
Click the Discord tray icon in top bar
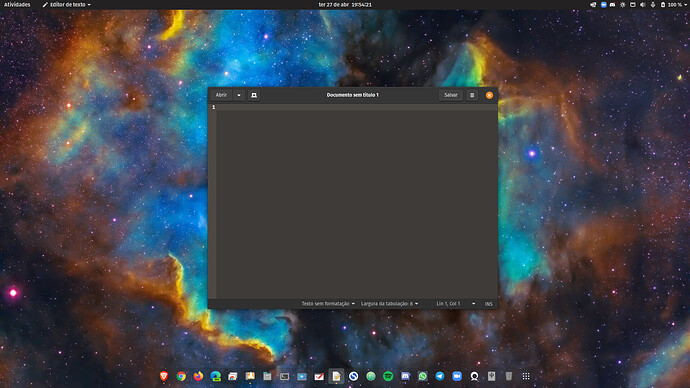[x=613, y=4]
